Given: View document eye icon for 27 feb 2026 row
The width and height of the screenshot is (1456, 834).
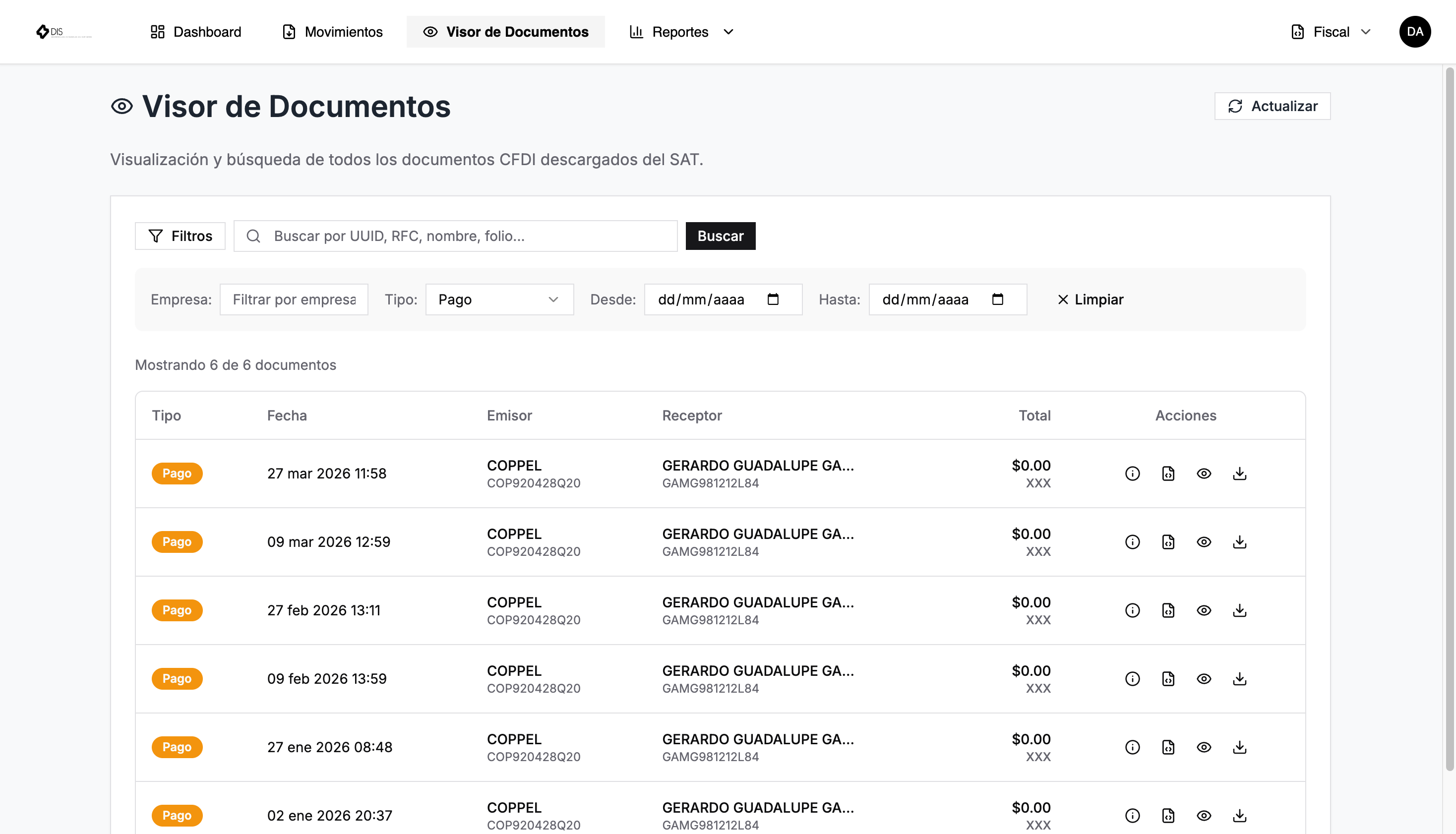Looking at the screenshot, I should [x=1204, y=610].
